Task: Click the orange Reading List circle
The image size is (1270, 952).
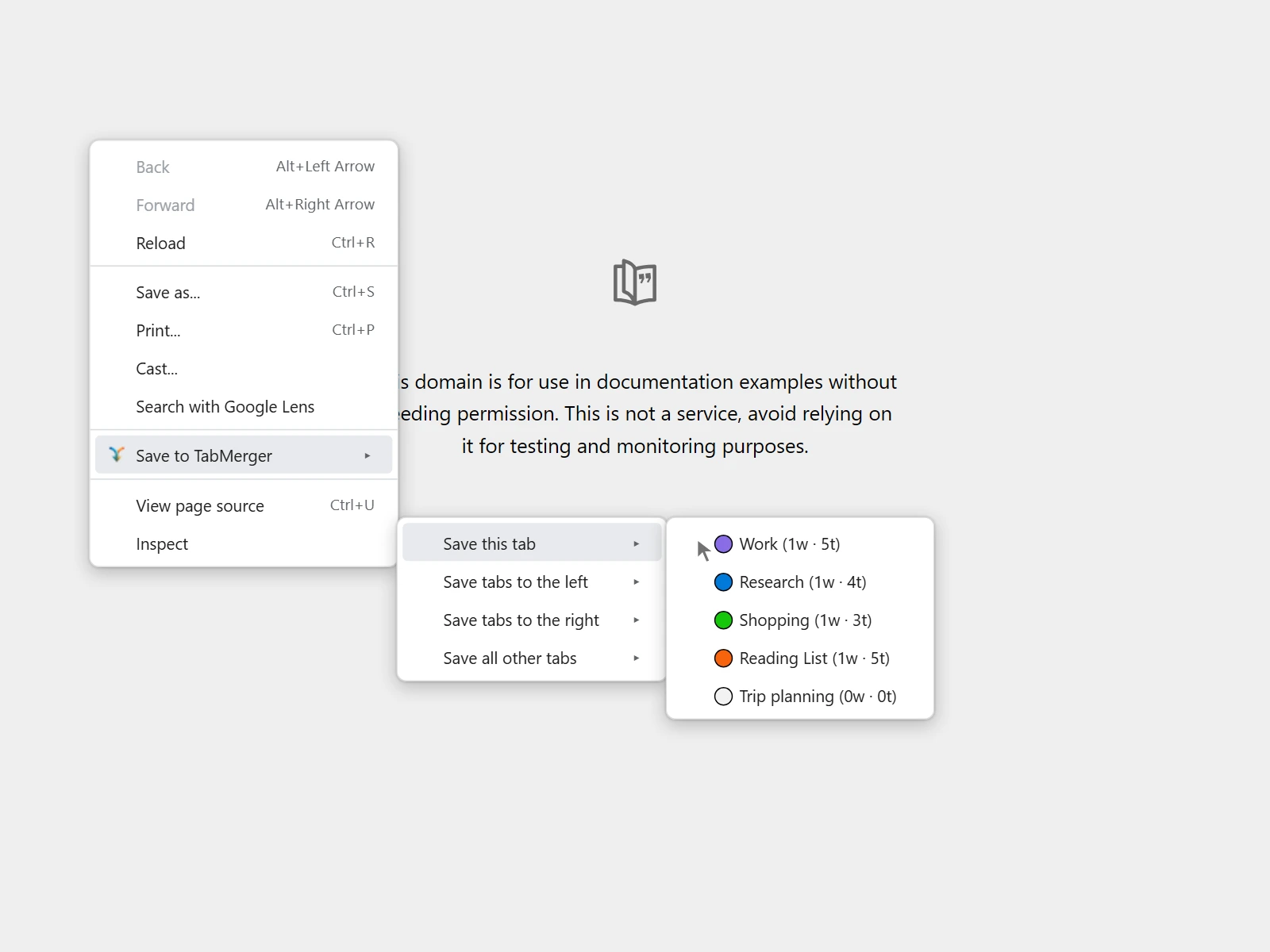Action: point(723,658)
